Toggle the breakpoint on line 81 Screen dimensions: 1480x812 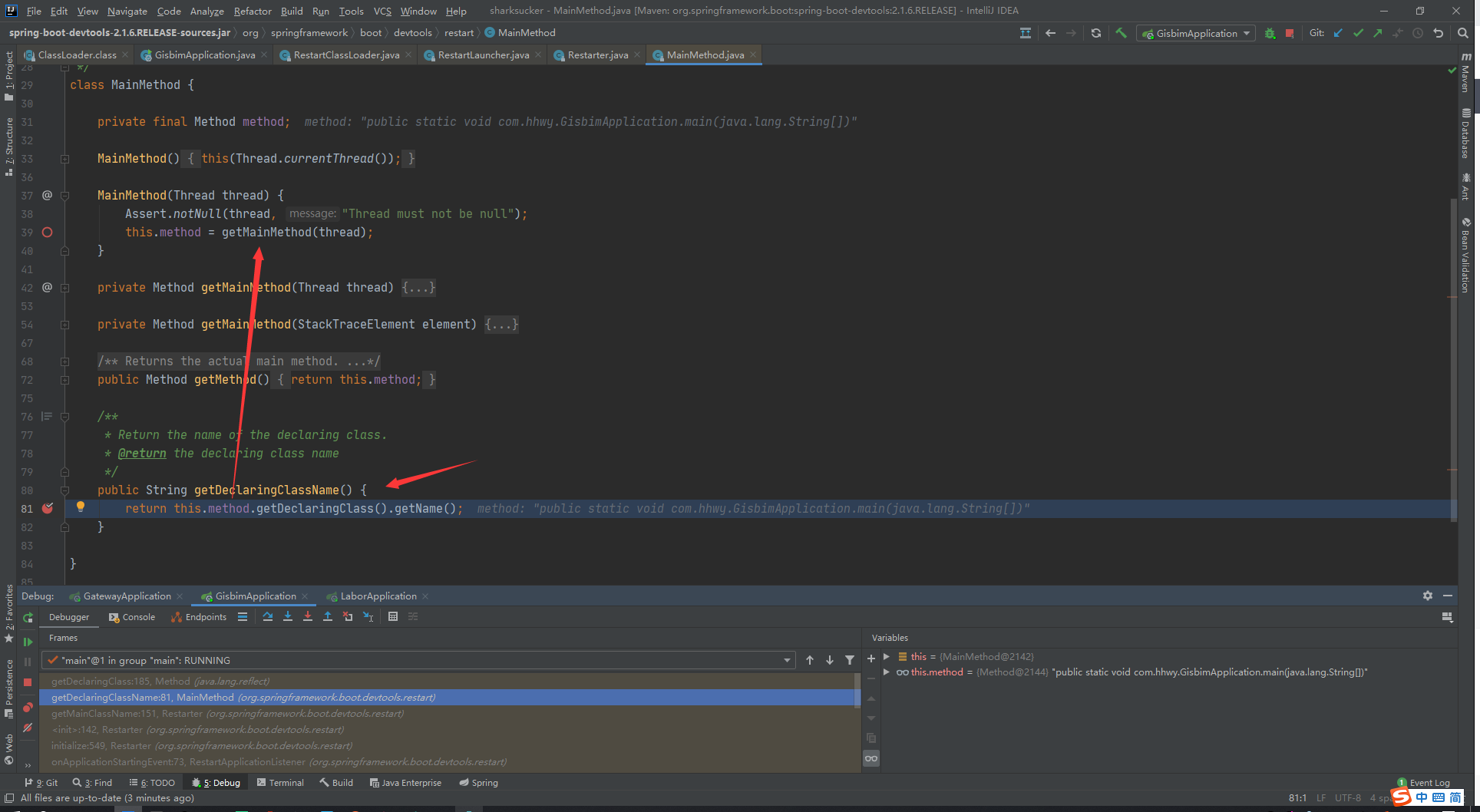pos(47,508)
